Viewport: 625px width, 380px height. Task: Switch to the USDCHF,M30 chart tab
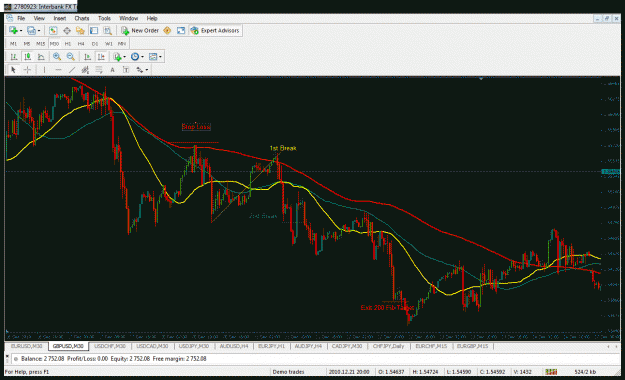point(110,346)
